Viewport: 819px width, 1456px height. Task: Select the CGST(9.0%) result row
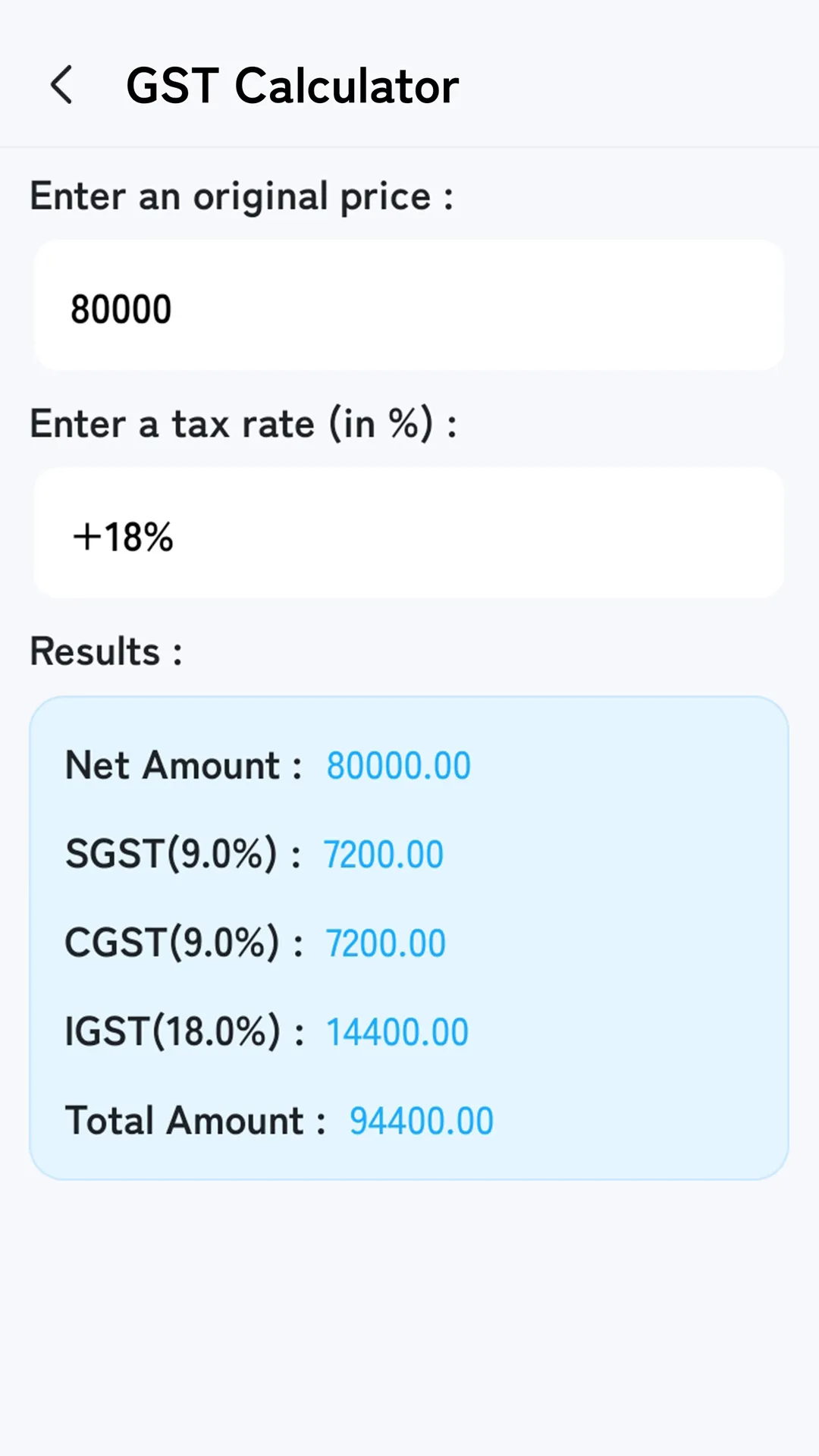pos(187,942)
